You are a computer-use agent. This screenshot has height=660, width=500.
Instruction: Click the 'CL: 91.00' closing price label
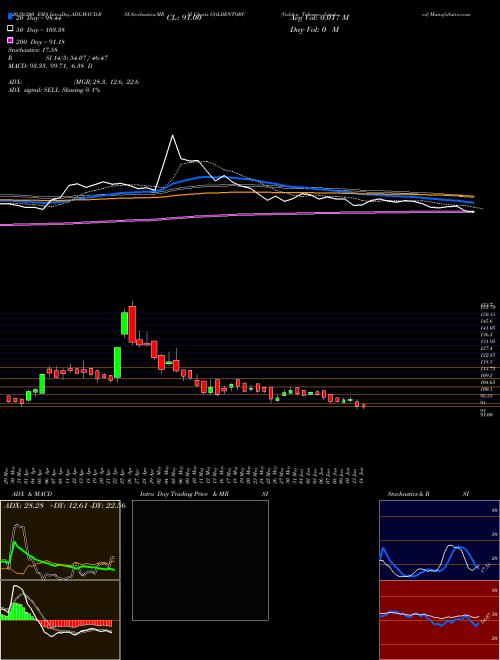pos(184,18)
